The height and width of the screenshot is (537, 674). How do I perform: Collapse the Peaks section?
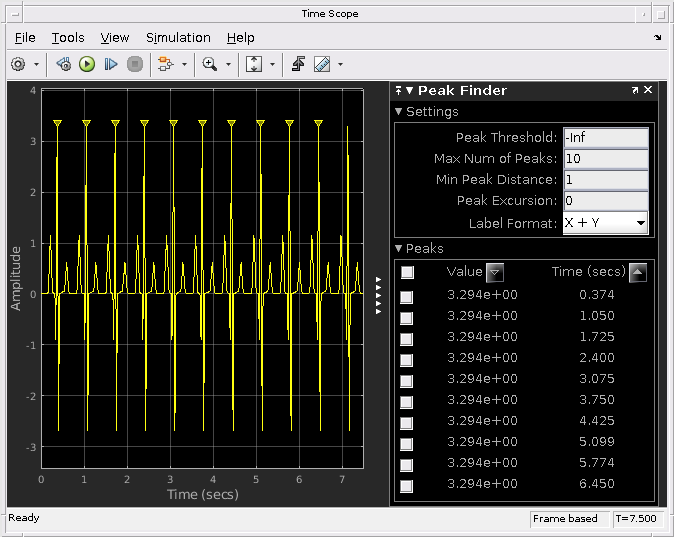400,249
